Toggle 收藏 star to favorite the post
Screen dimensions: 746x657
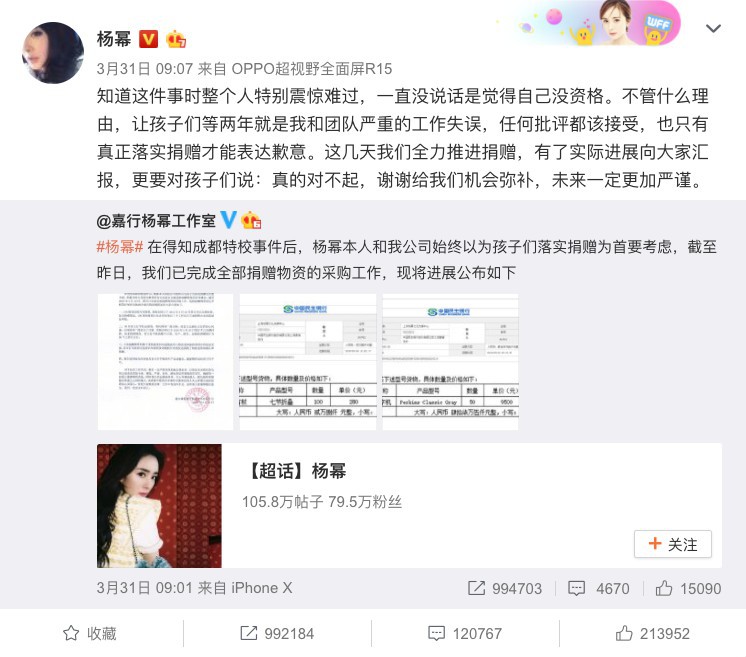(90, 633)
